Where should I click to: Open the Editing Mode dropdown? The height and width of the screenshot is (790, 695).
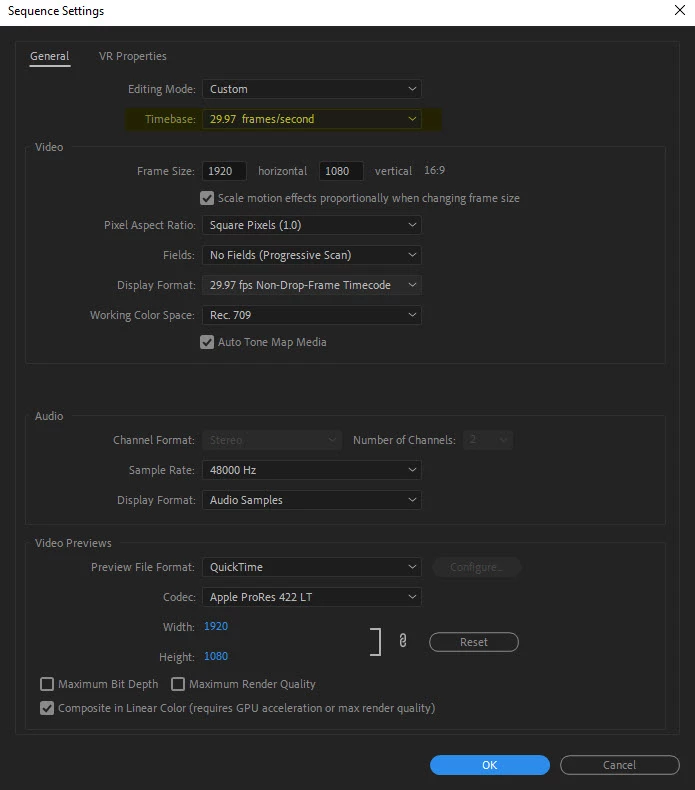point(312,89)
